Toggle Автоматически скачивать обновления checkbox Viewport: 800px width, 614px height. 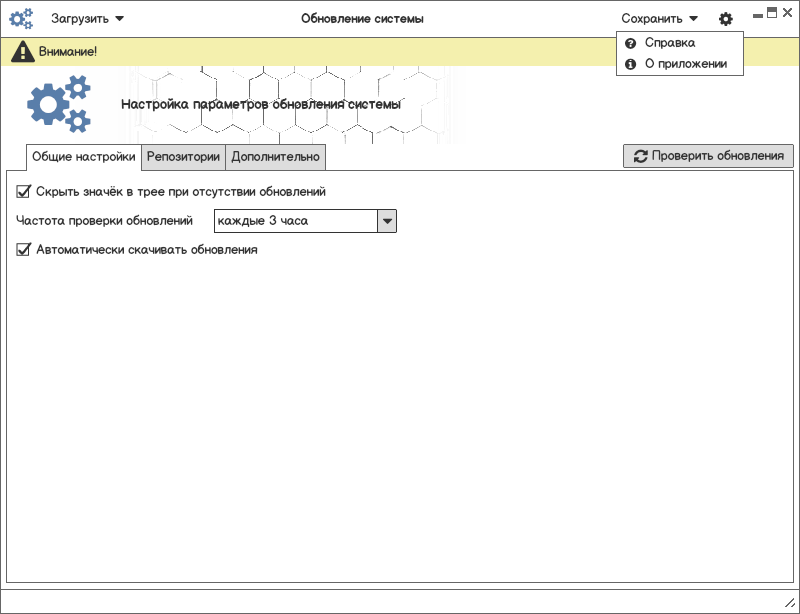point(23,250)
